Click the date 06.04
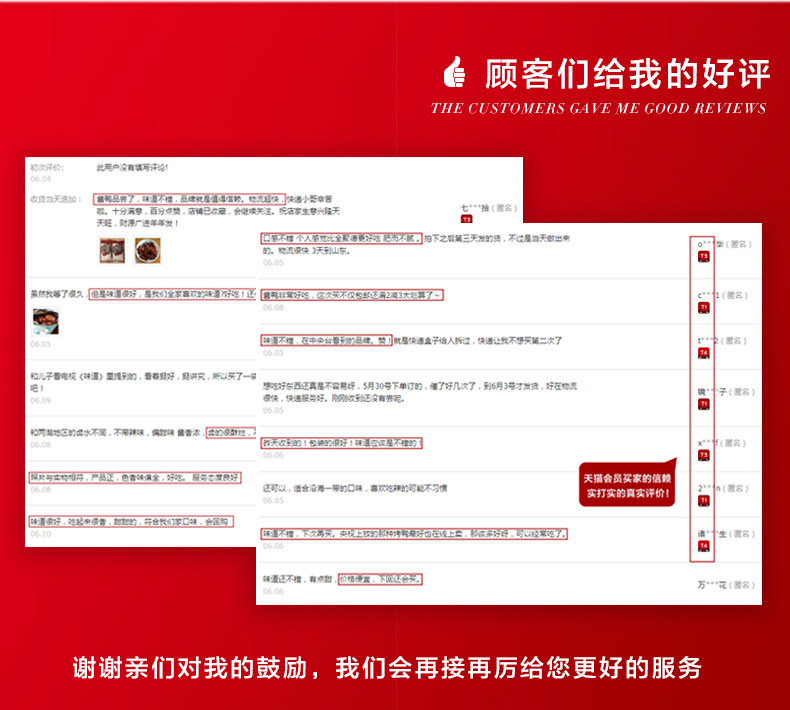Image resolution: width=790 pixels, height=710 pixels. point(40,179)
